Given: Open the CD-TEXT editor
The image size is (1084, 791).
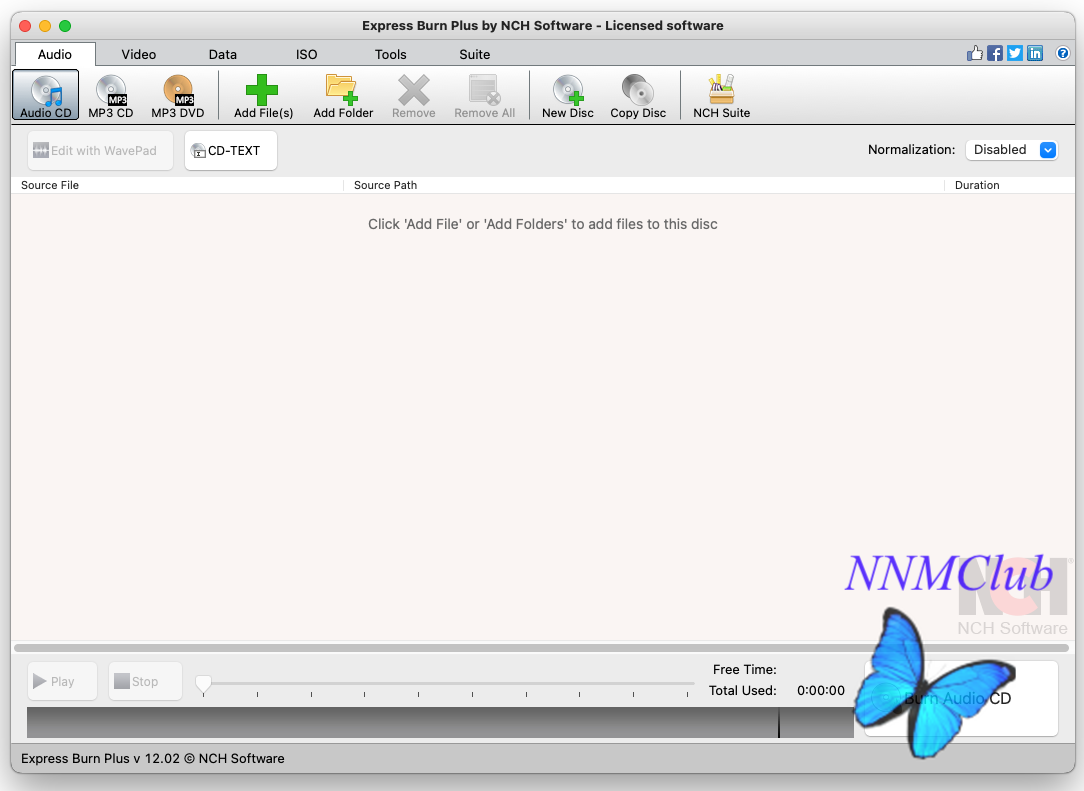Looking at the screenshot, I should 231,151.
